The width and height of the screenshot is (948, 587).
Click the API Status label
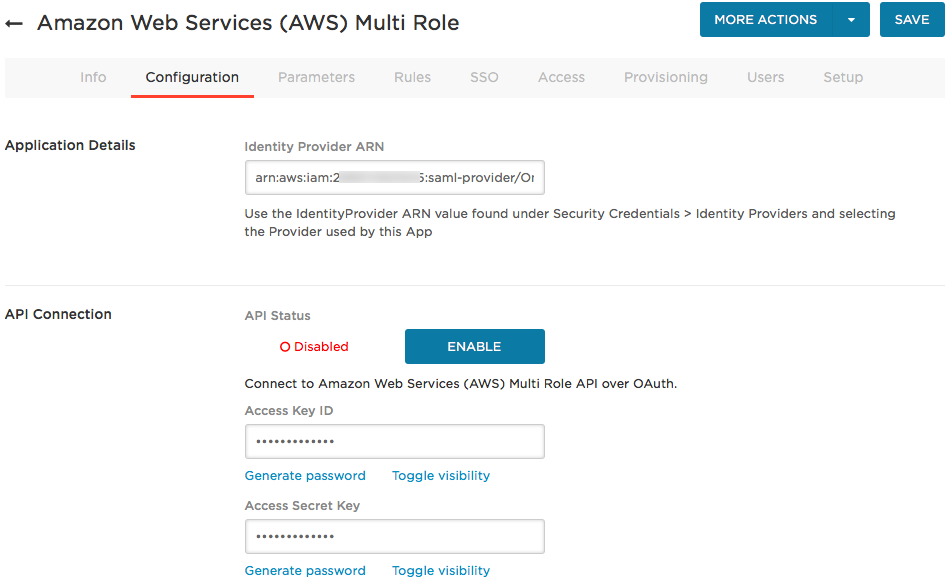click(x=278, y=316)
